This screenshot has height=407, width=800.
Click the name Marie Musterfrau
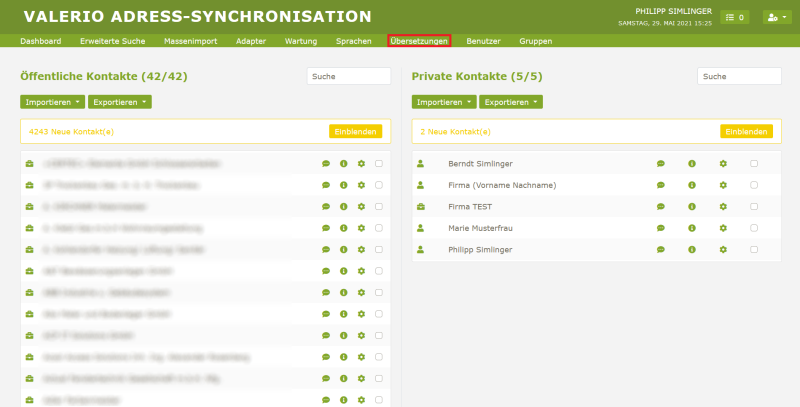tap(480, 228)
